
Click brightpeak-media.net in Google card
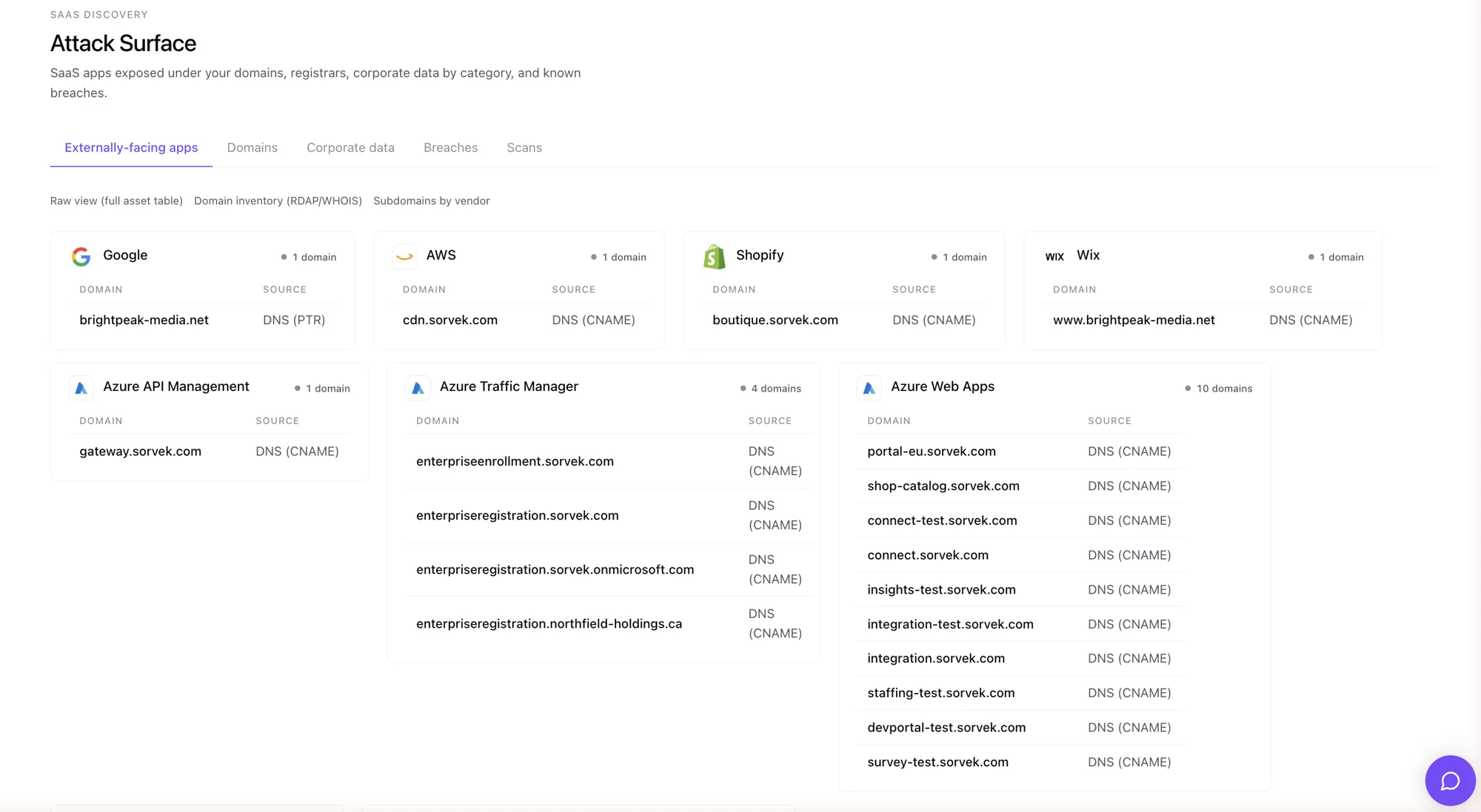[144, 320]
